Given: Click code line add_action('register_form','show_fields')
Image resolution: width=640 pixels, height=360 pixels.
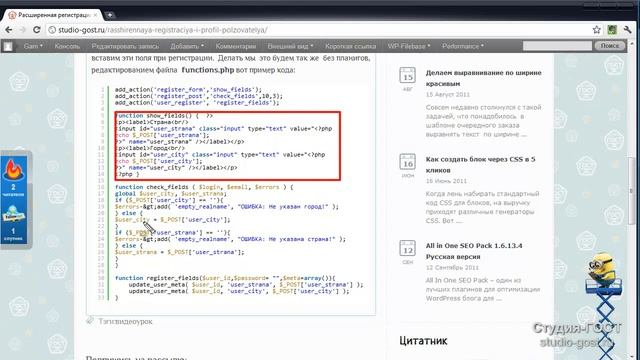Looking at the screenshot, I should click(x=188, y=89).
